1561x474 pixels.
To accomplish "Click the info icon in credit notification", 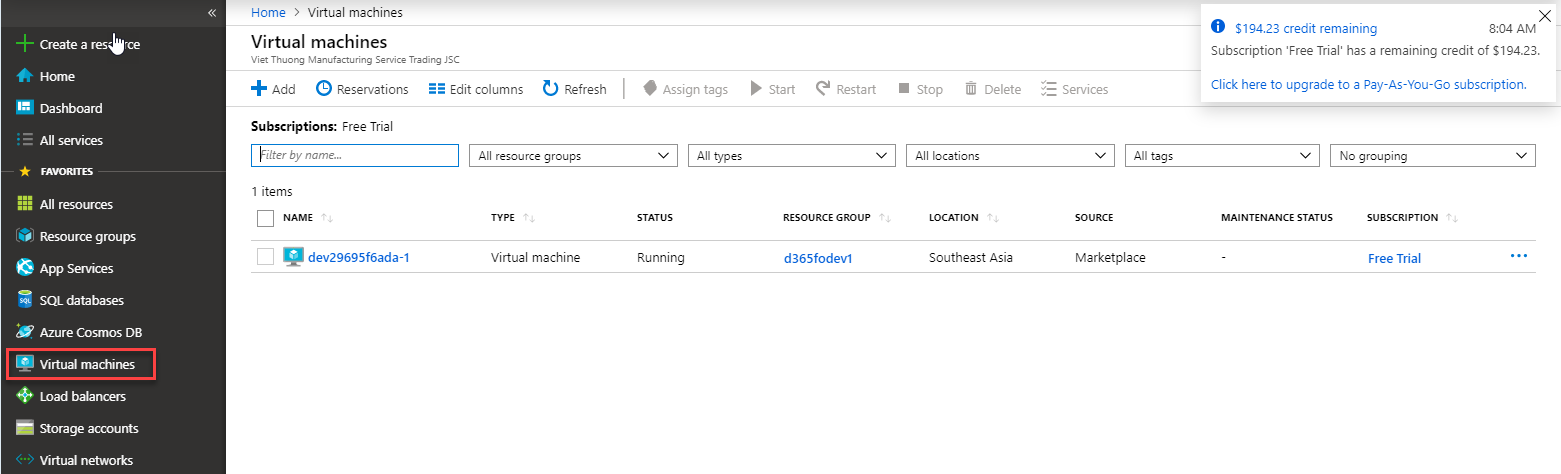I will (1218, 27).
